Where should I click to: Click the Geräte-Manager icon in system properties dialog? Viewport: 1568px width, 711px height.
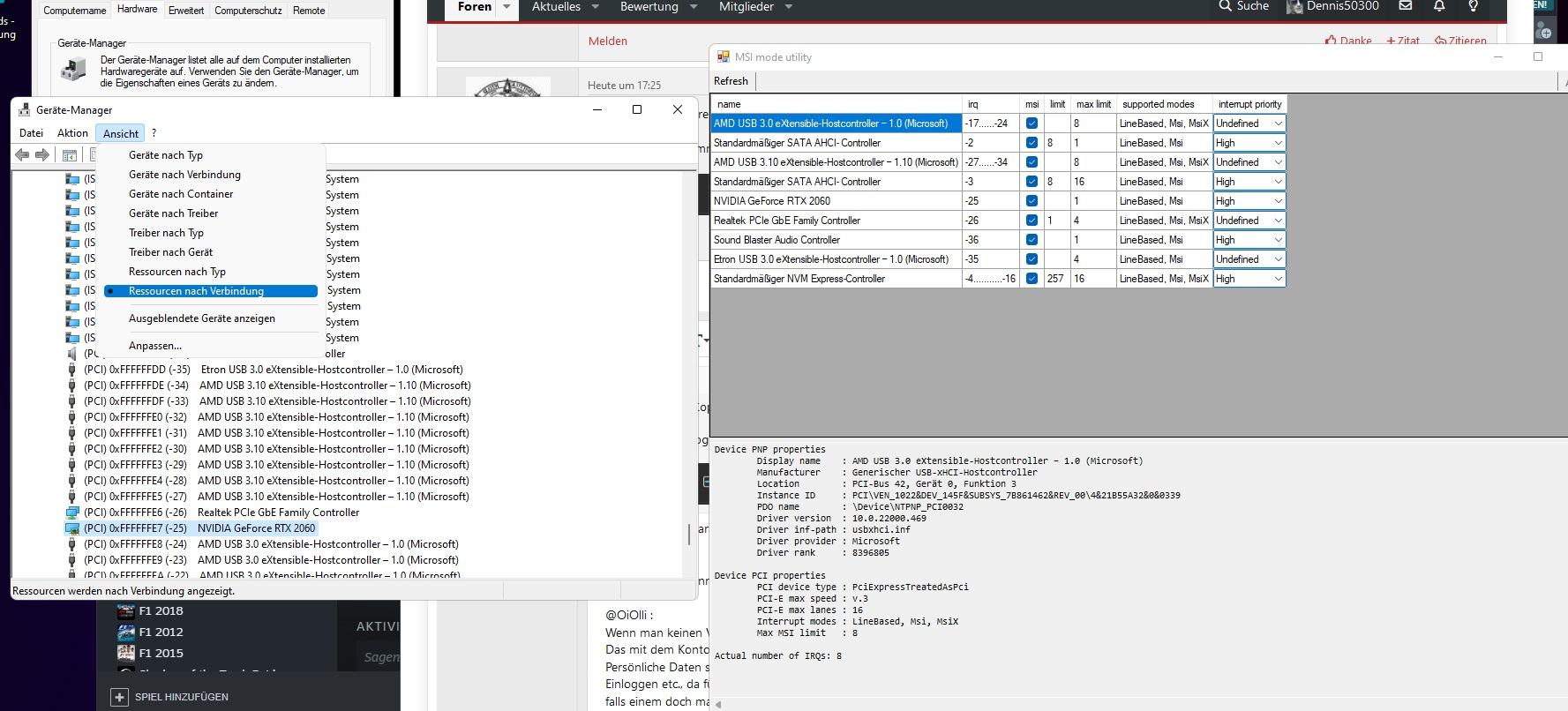click(x=73, y=68)
